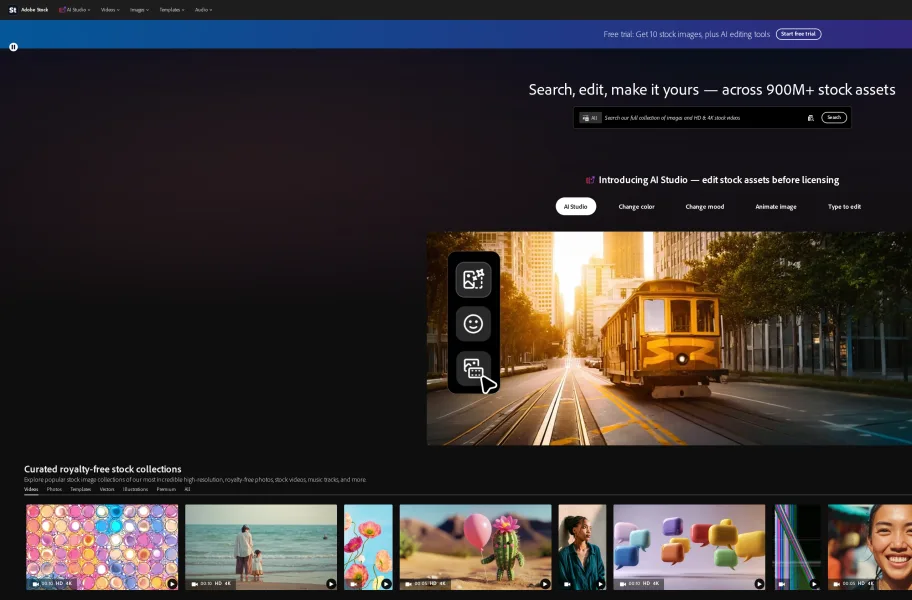Click the visual search camera icon
This screenshot has height=600, width=912.
click(x=810, y=118)
